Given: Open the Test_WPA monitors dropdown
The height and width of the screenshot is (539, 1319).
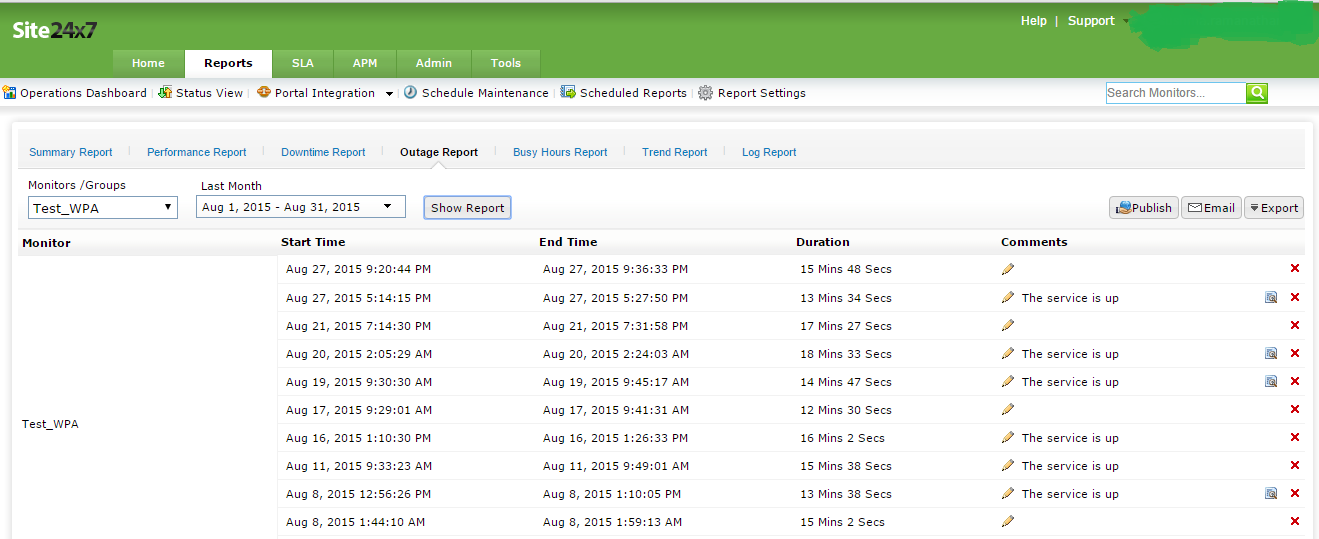Looking at the screenshot, I should [103, 208].
